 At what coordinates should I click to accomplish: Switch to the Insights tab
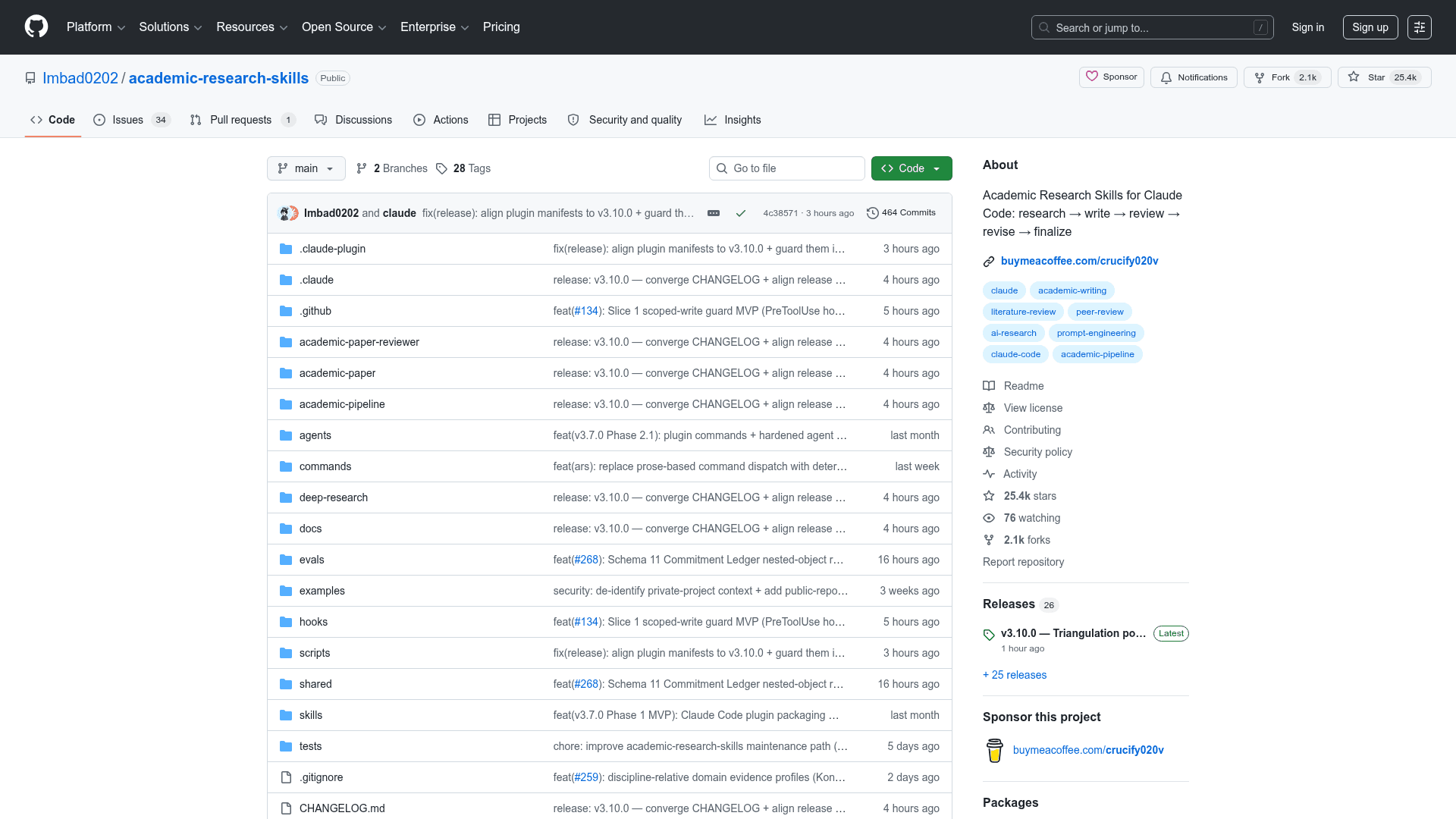click(733, 120)
